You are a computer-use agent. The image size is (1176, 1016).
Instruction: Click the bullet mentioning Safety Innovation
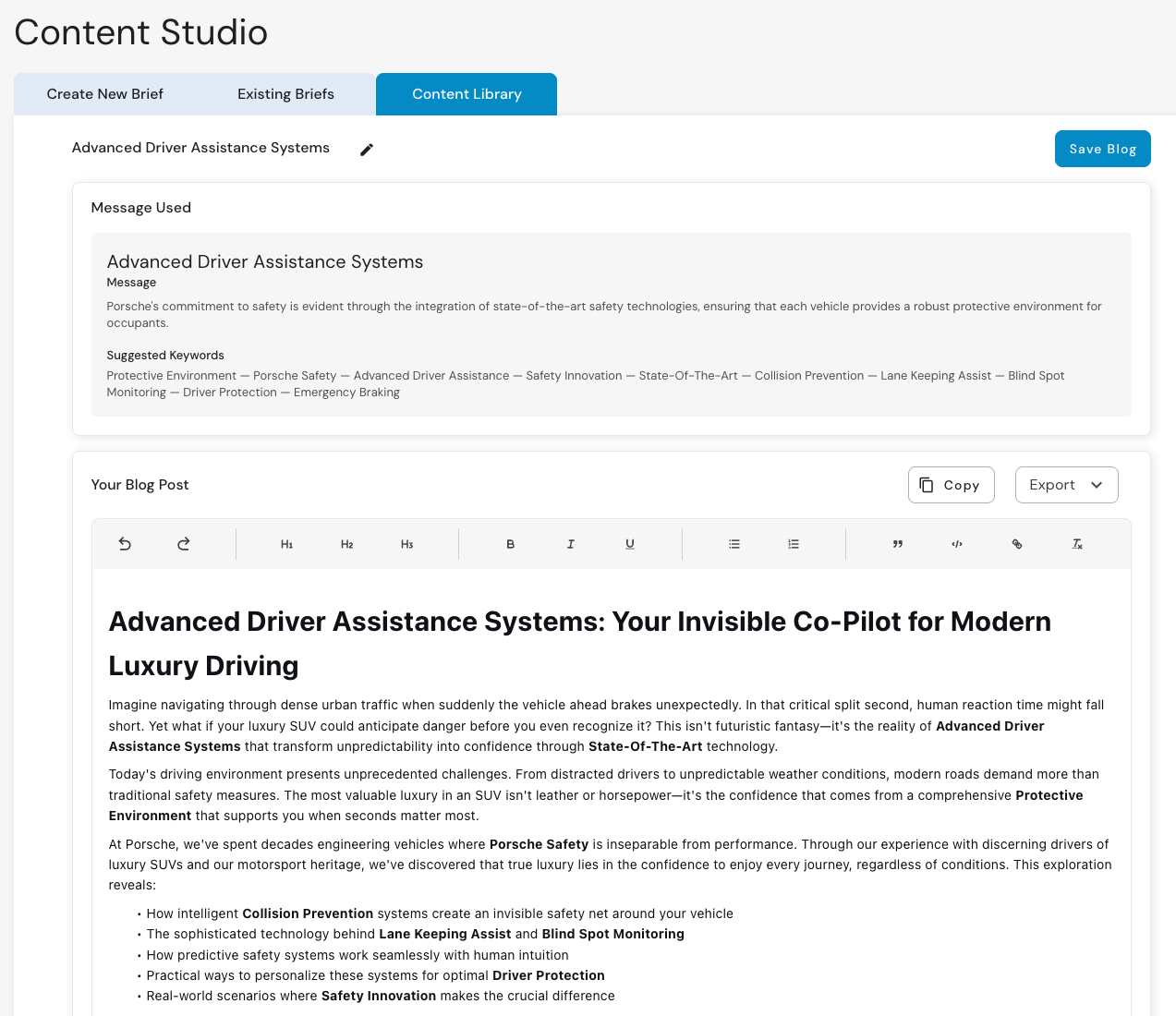[x=381, y=996]
